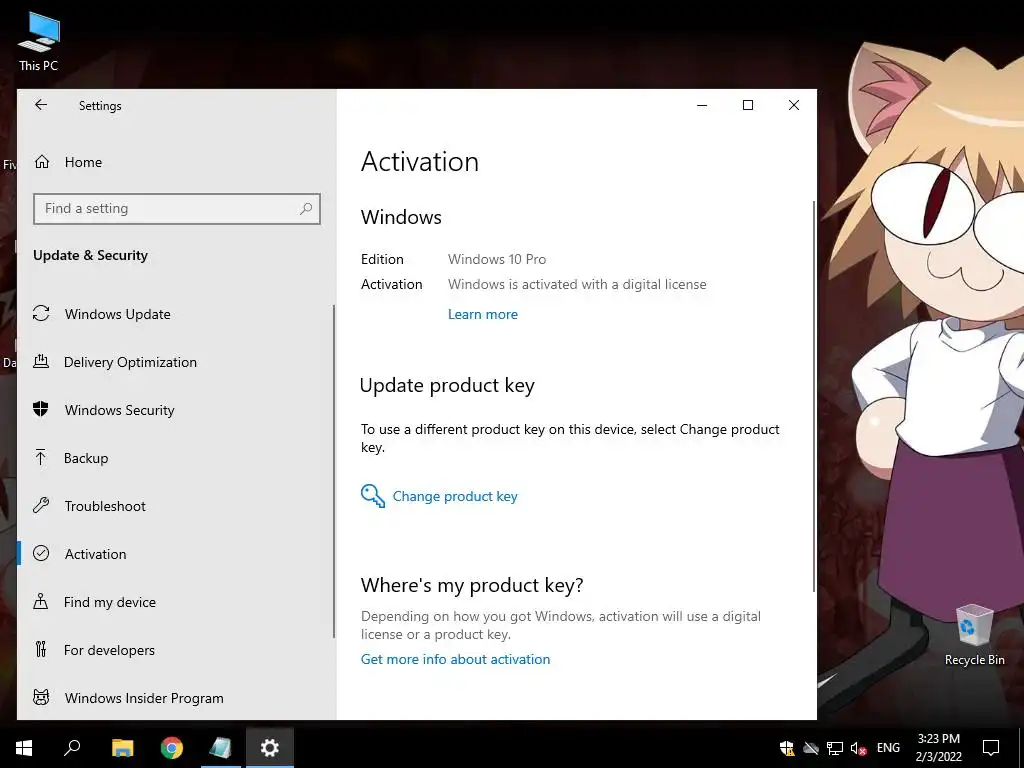Open taskbar Search
The height and width of the screenshot is (768, 1024).
point(72,748)
